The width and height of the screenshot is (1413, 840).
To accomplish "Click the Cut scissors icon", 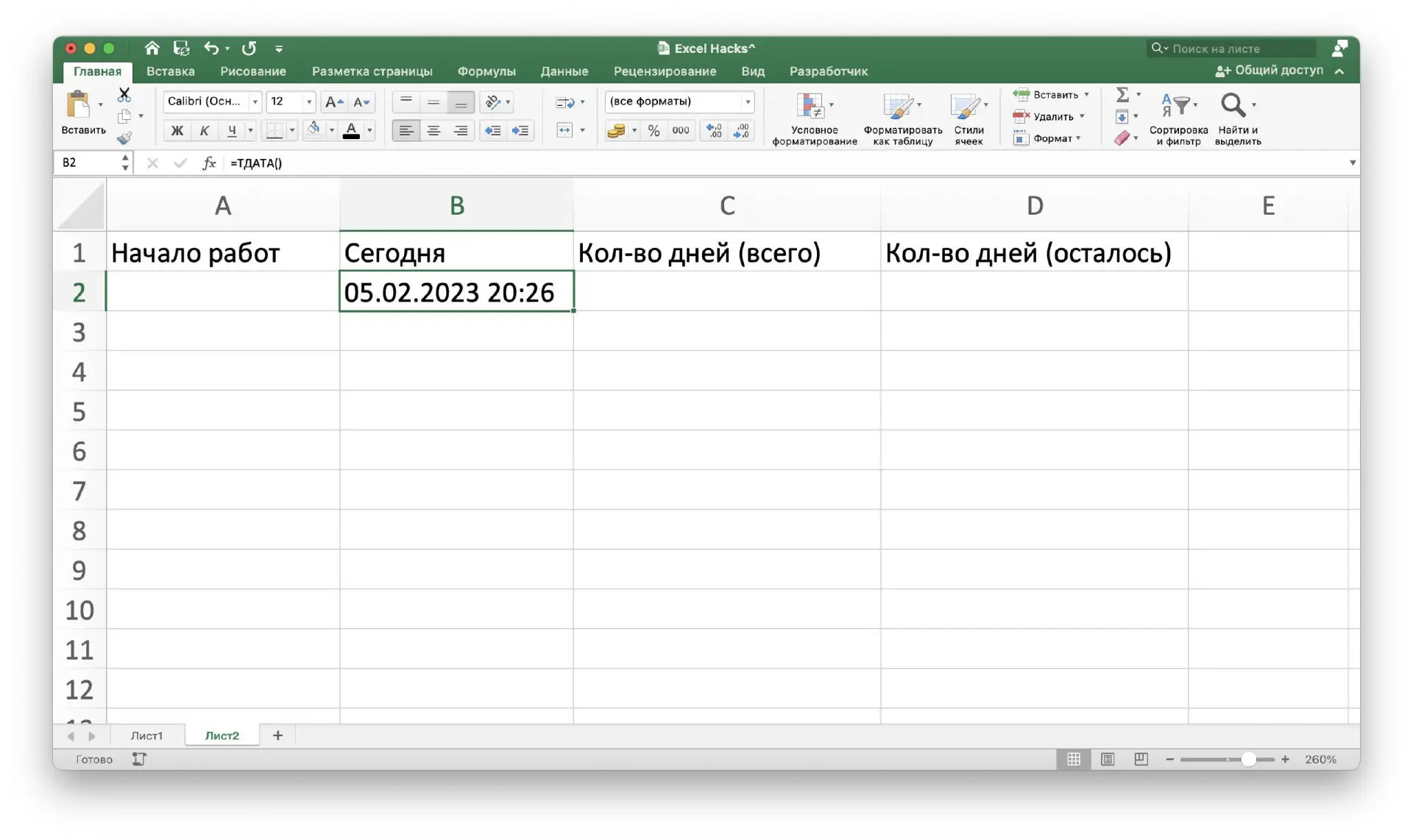I will point(124,94).
